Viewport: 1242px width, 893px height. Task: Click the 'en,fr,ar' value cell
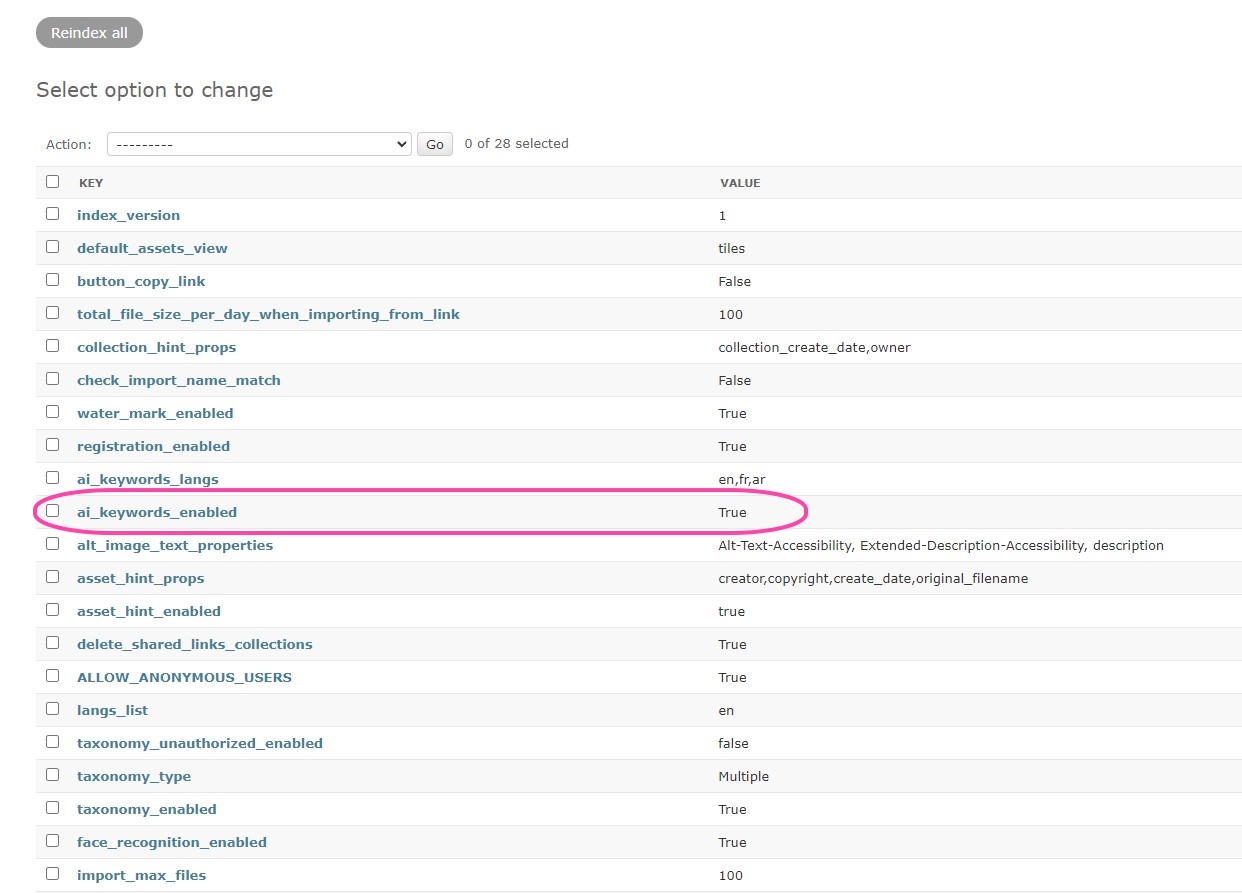741,479
